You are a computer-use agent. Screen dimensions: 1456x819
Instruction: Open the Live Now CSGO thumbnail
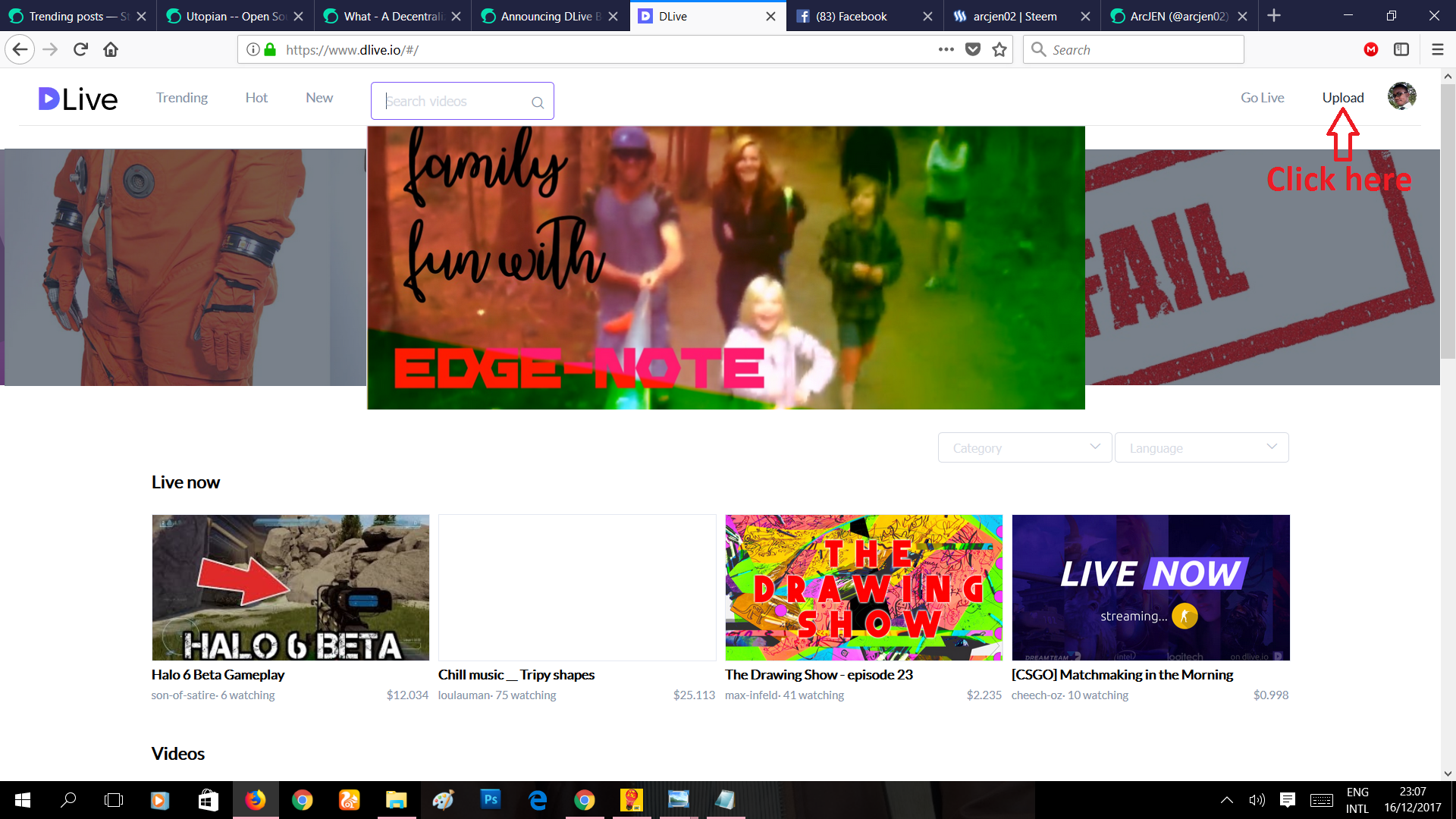click(1150, 588)
